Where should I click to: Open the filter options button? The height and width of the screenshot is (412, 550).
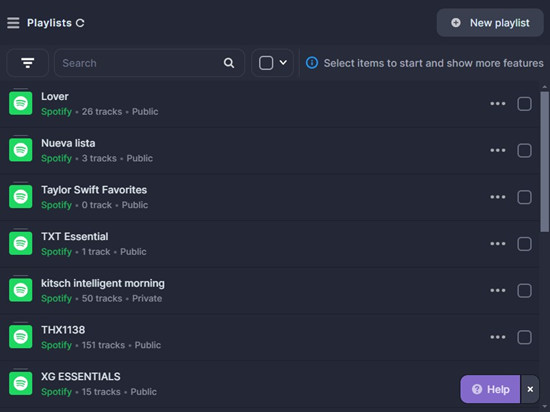point(27,63)
